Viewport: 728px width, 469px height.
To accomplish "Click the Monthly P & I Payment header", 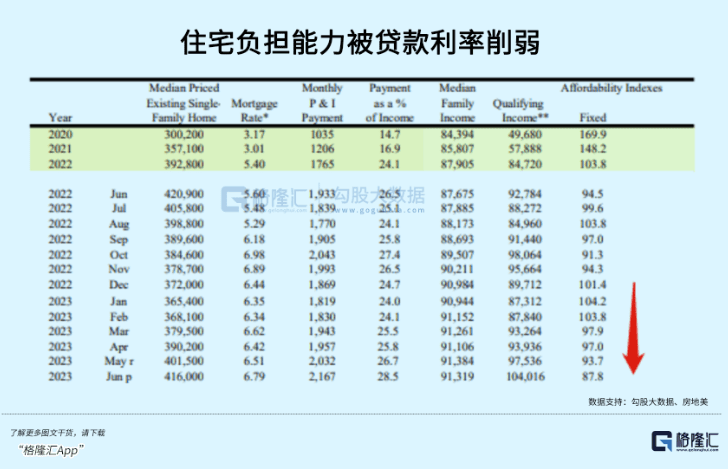I will coord(322,103).
